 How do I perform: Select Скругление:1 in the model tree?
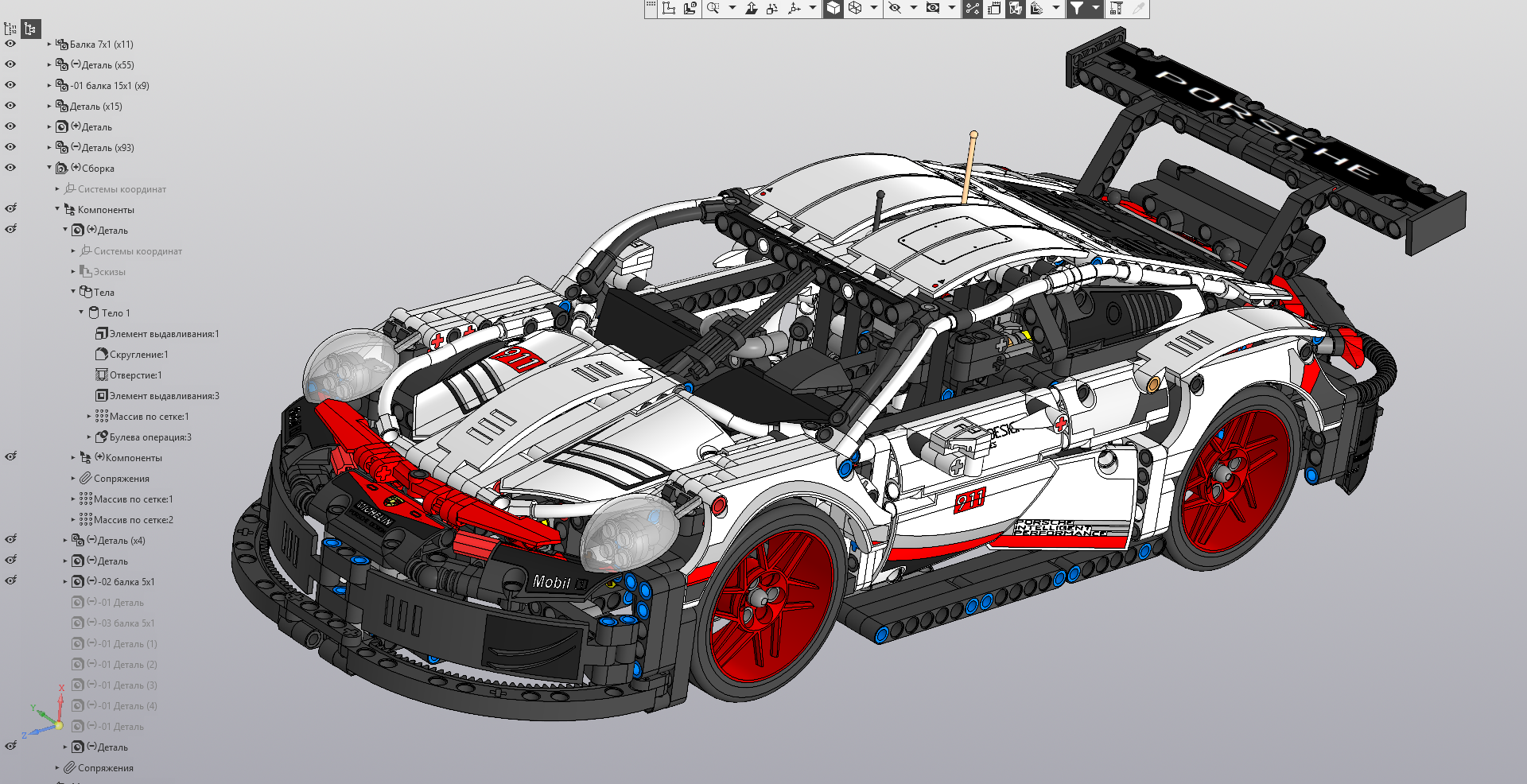point(138,355)
